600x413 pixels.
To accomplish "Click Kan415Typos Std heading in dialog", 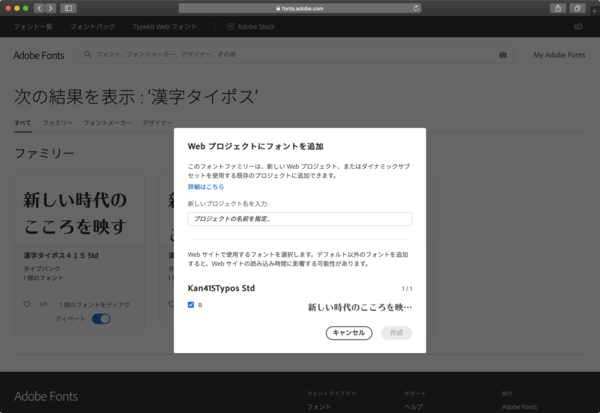I will point(221,288).
